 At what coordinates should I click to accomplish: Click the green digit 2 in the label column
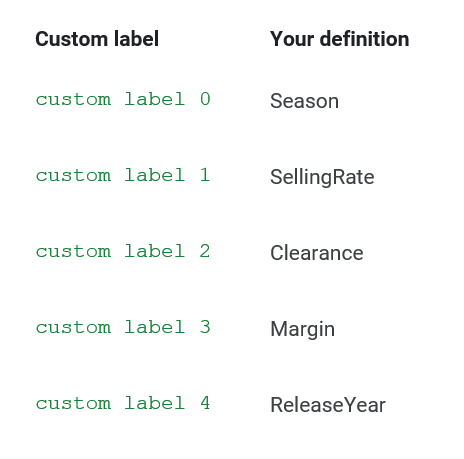205,251
